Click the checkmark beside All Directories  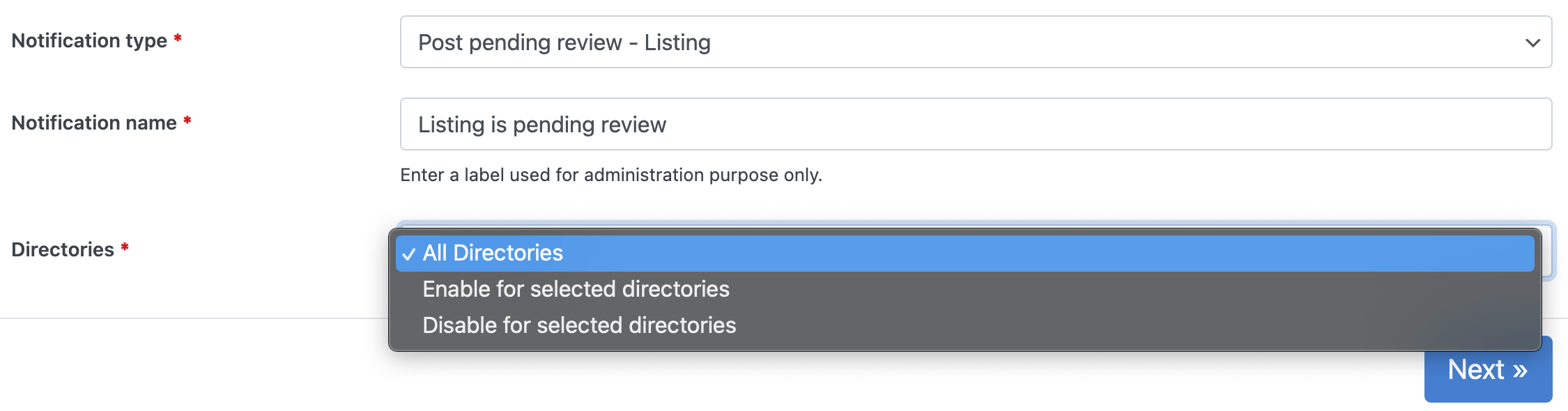click(x=409, y=254)
